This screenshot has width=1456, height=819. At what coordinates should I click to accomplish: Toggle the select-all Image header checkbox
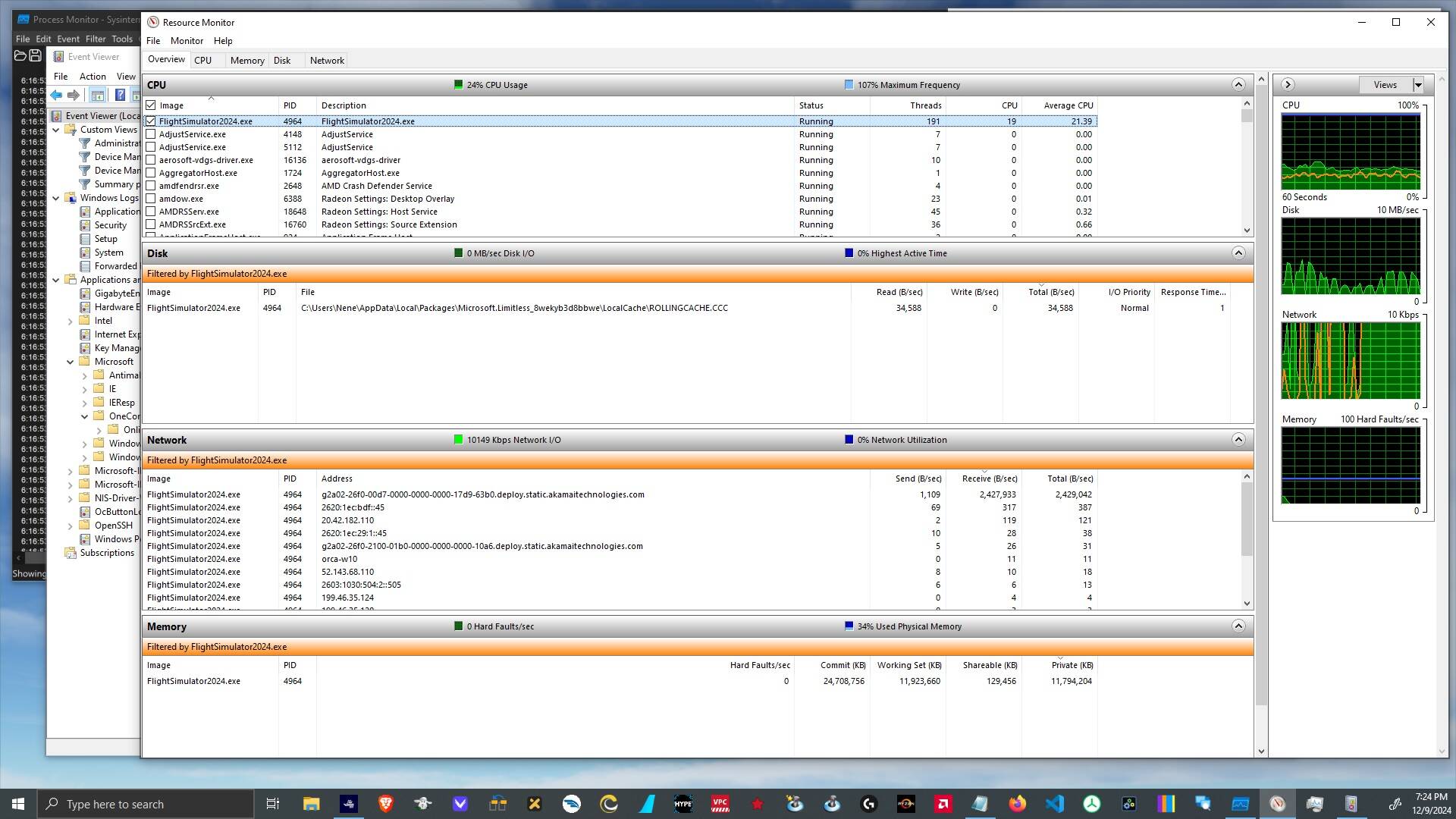pos(151,105)
